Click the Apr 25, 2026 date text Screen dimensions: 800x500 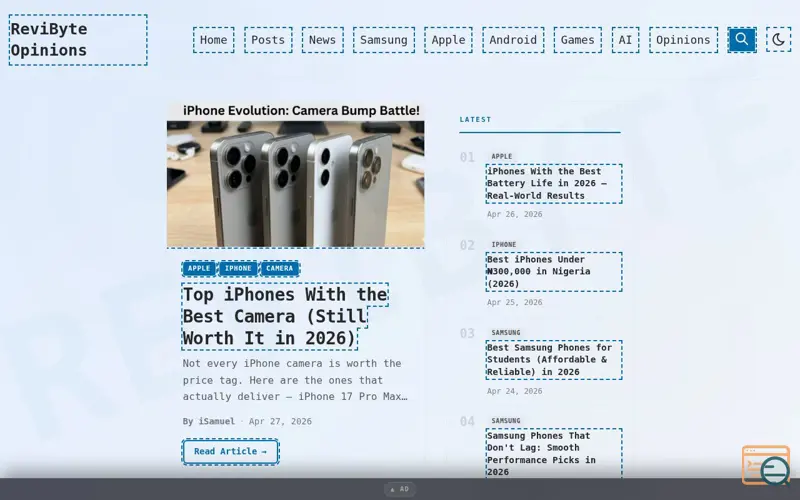[515, 303]
